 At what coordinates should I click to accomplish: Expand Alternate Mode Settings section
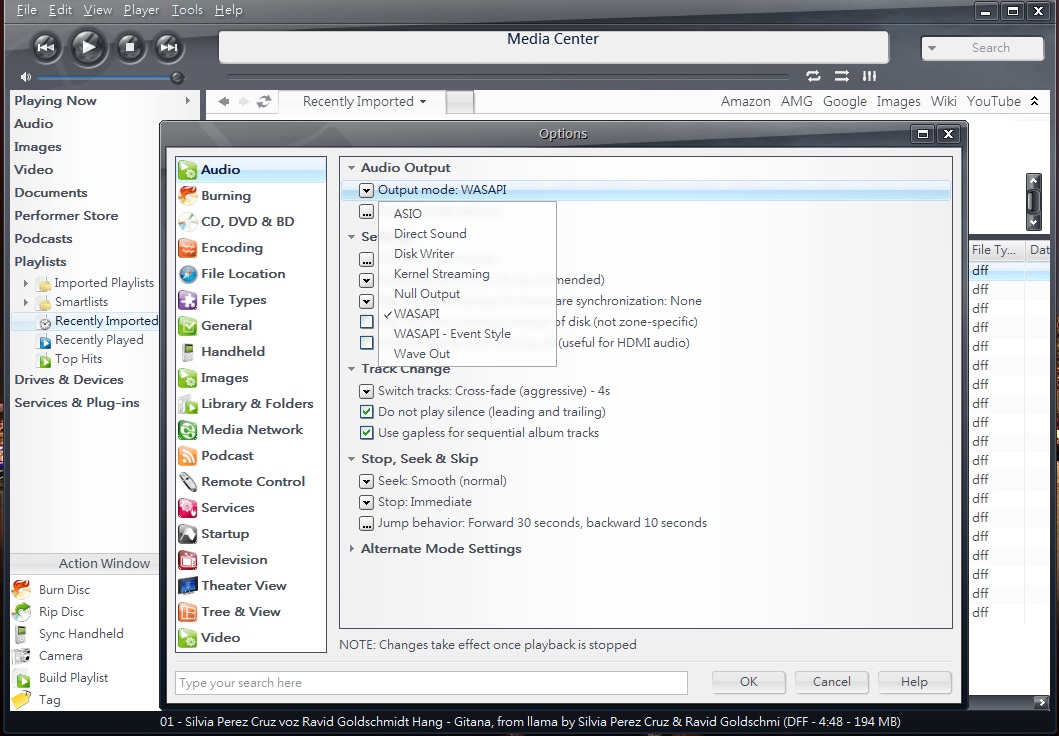coord(352,549)
